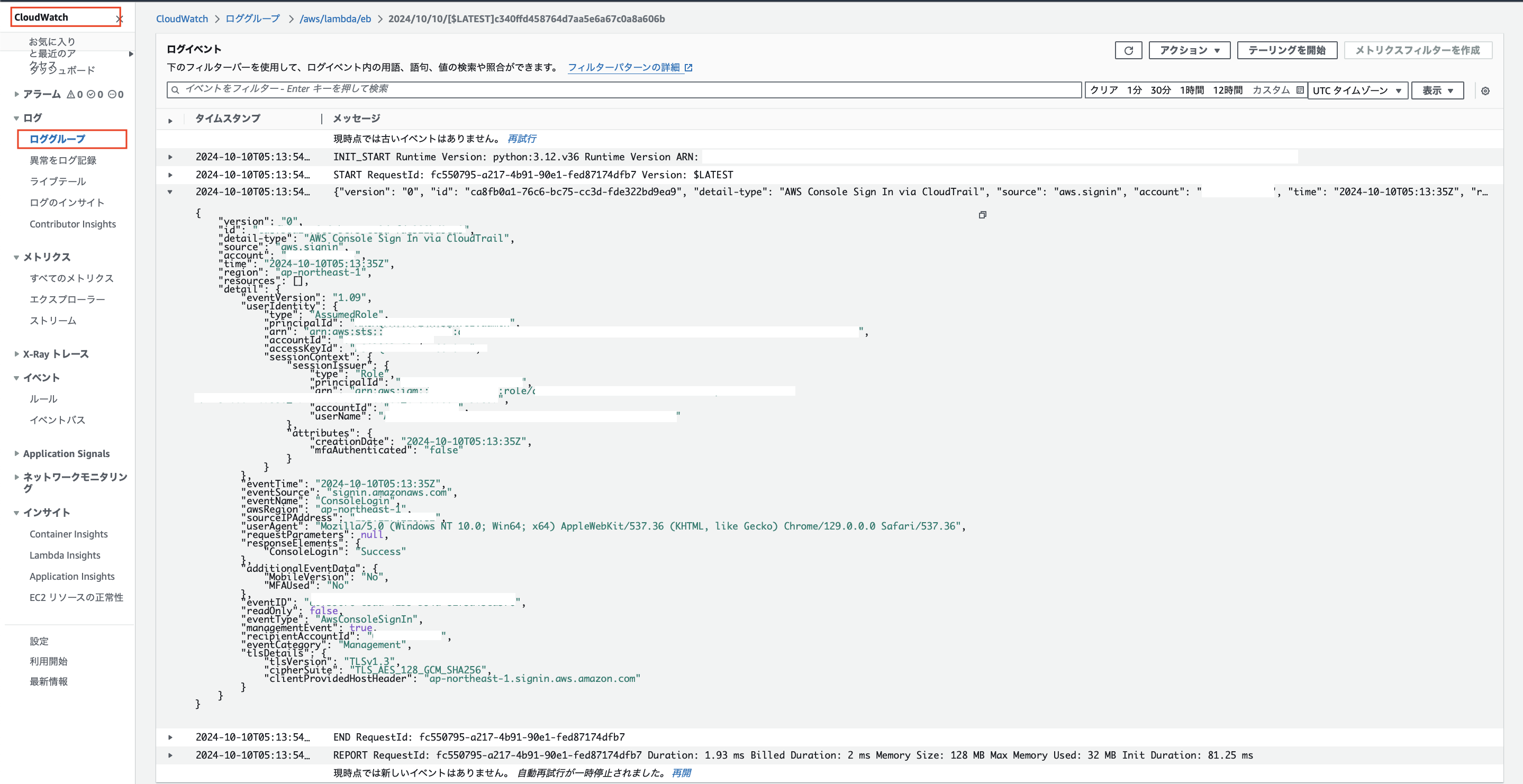The height and width of the screenshot is (784, 1523).
Task: Select the 30分 time range
Action: pyautogui.click(x=1160, y=90)
